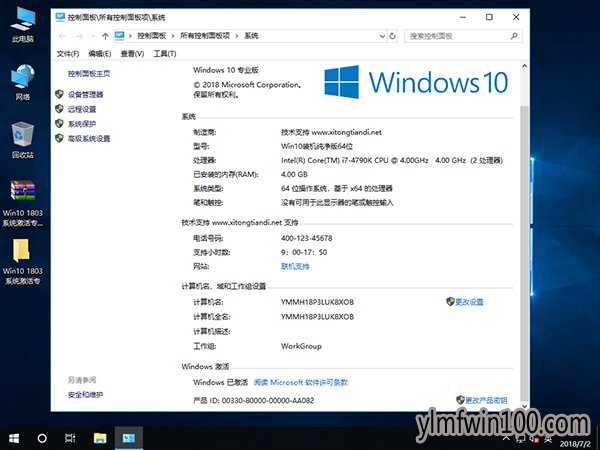Click the 控制面板 breadcrumb

[152, 36]
